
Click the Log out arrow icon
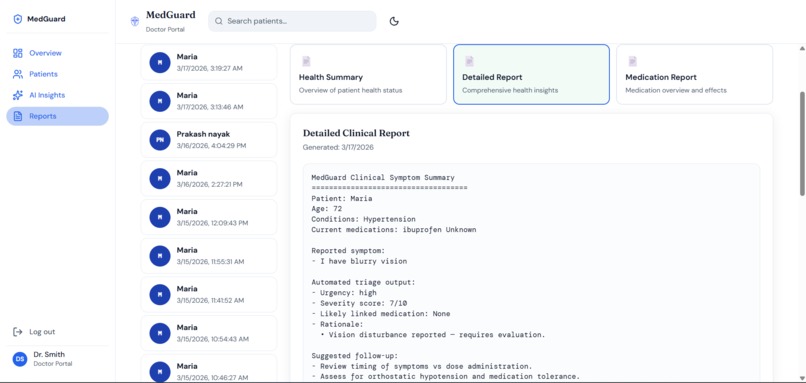point(18,332)
